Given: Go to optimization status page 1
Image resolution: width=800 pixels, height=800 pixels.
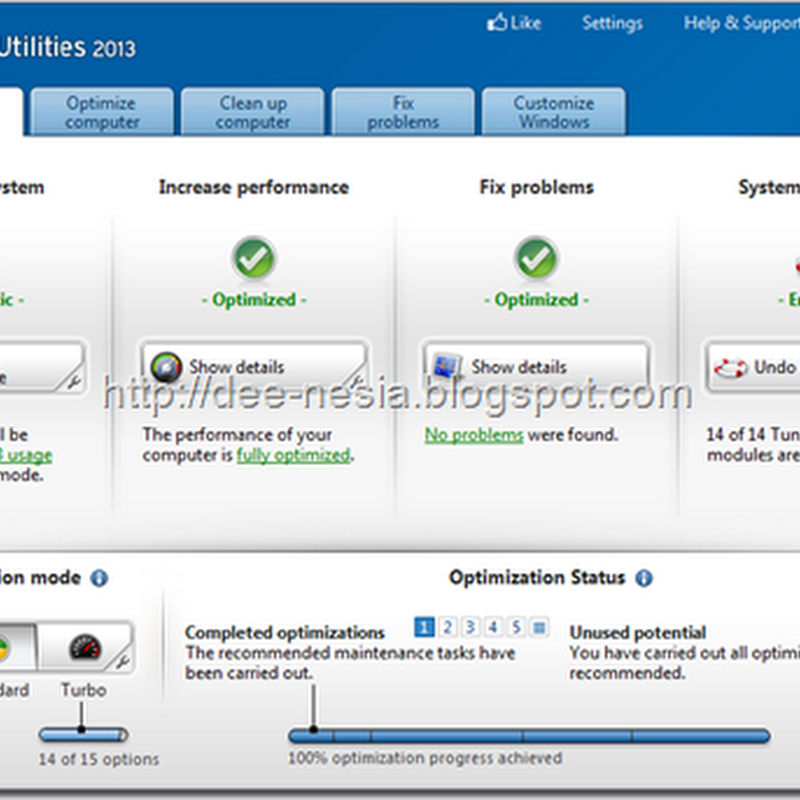Looking at the screenshot, I should (424, 627).
